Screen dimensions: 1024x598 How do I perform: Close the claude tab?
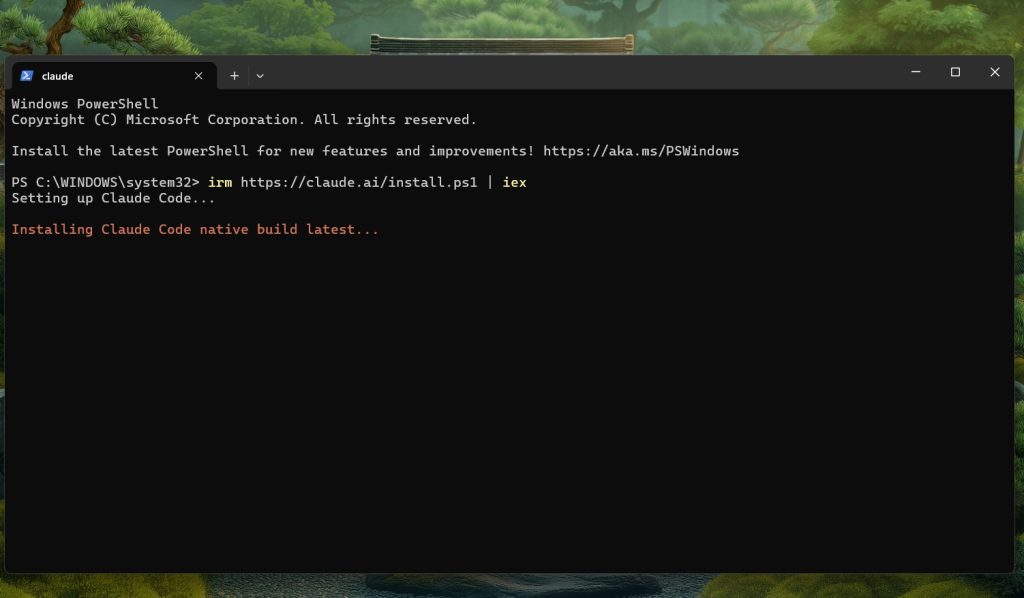[x=199, y=76]
